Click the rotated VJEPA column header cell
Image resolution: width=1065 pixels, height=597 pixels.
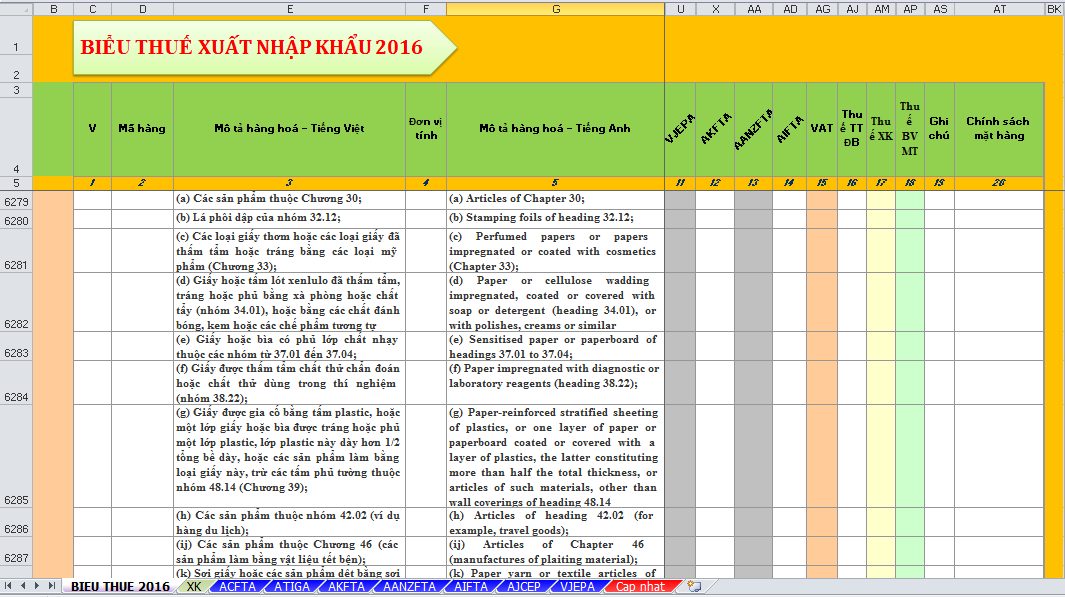pyautogui.click(x=680, y=129)
